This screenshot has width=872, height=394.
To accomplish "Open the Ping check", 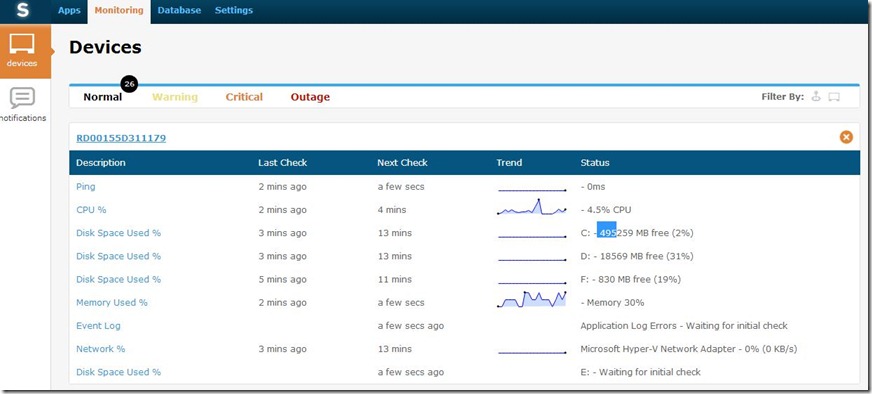I will pyautogui.click(x=86, y=187).
